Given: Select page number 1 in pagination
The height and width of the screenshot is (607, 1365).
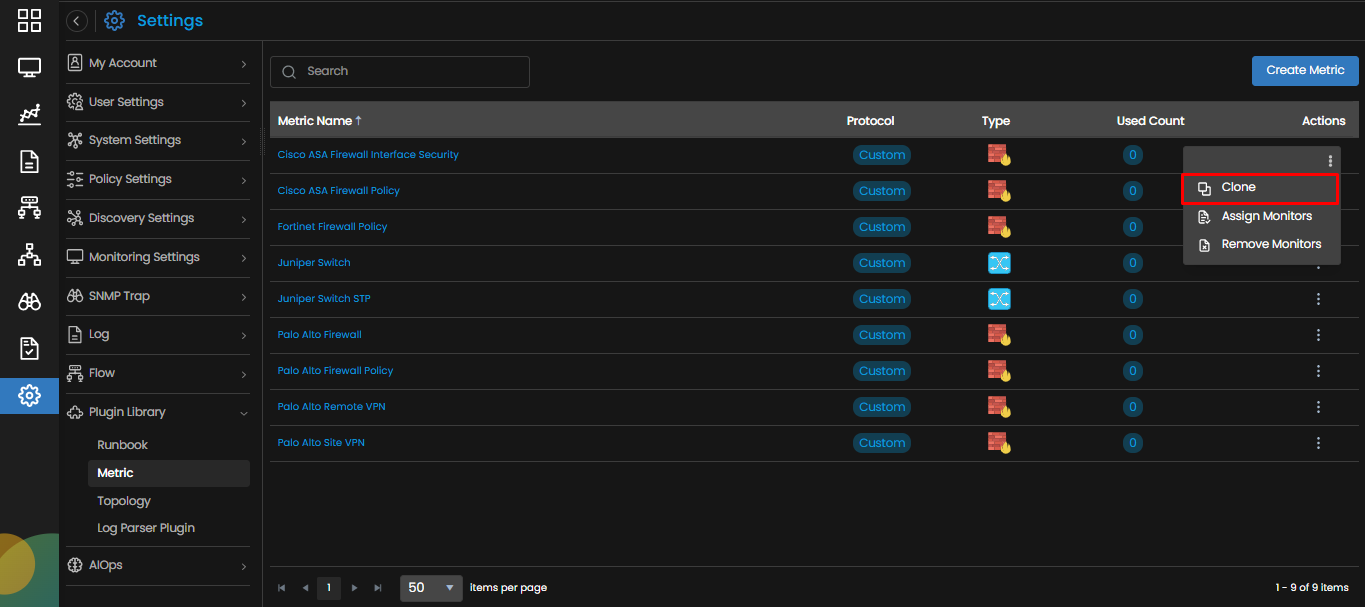Looking at the screenshot, I should click(x=329, y=588).
